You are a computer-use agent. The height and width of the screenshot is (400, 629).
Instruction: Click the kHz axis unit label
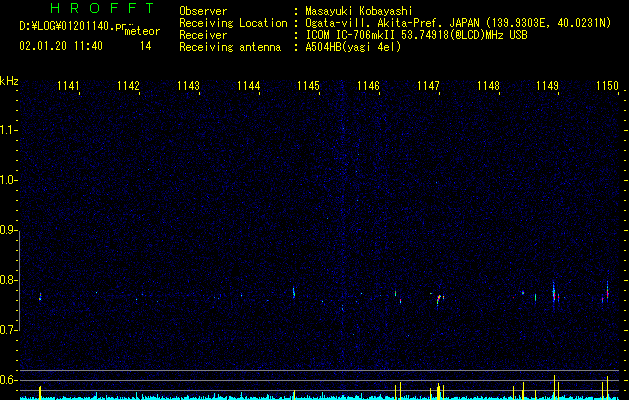coord(9,81)
